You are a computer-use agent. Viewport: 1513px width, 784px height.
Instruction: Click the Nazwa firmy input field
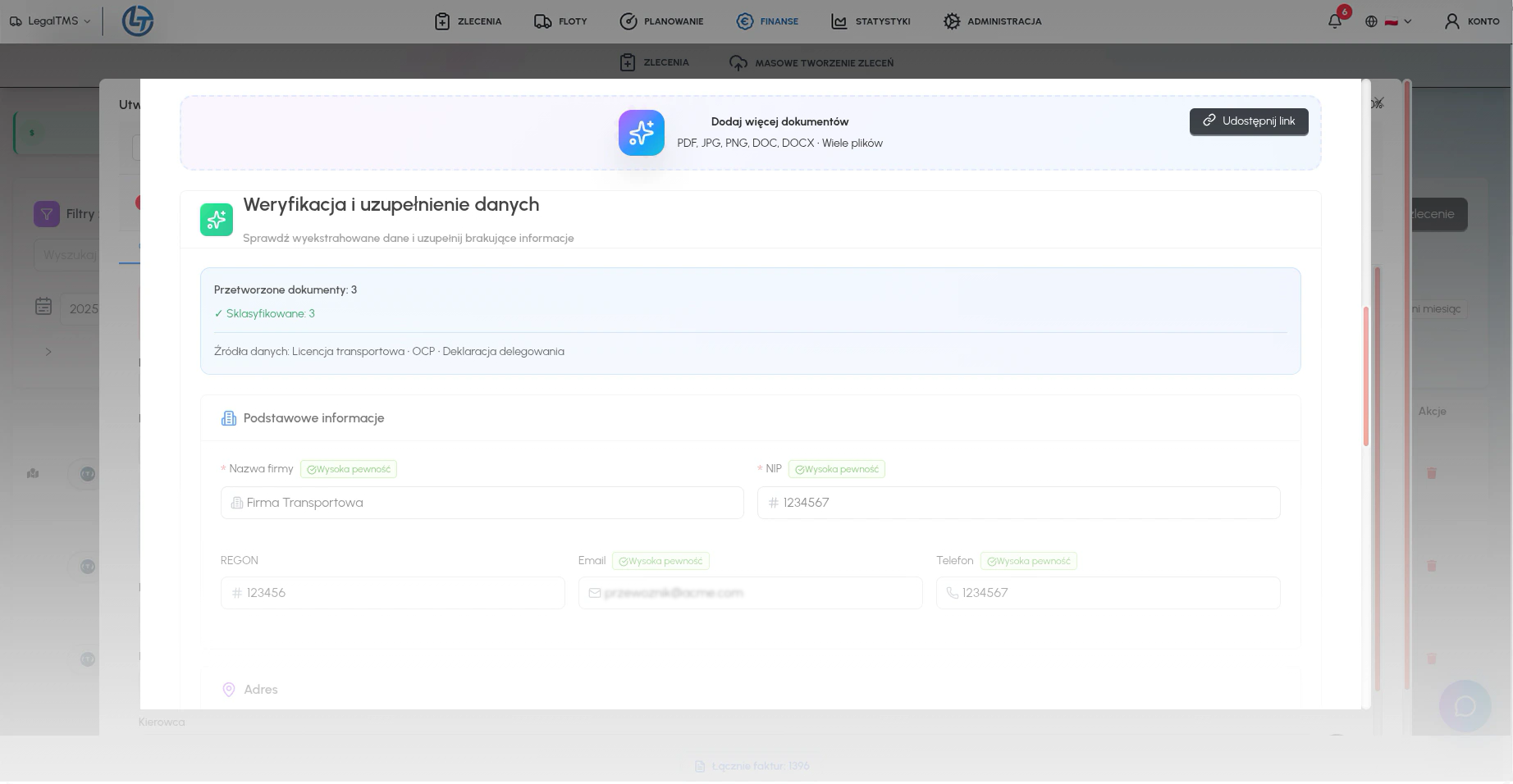point(482,503)
